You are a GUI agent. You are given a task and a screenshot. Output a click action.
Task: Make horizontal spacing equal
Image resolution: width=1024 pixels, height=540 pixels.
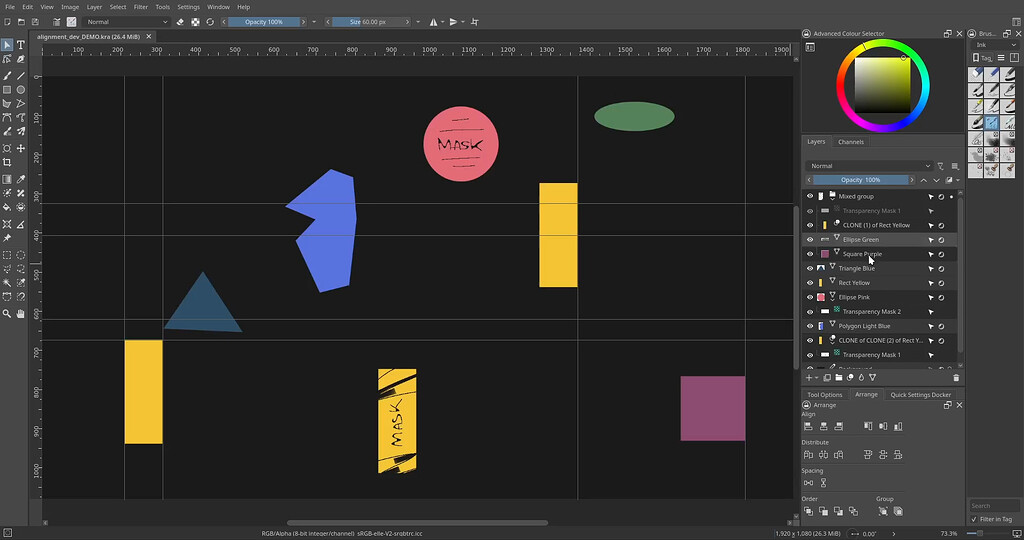point(808,483)
